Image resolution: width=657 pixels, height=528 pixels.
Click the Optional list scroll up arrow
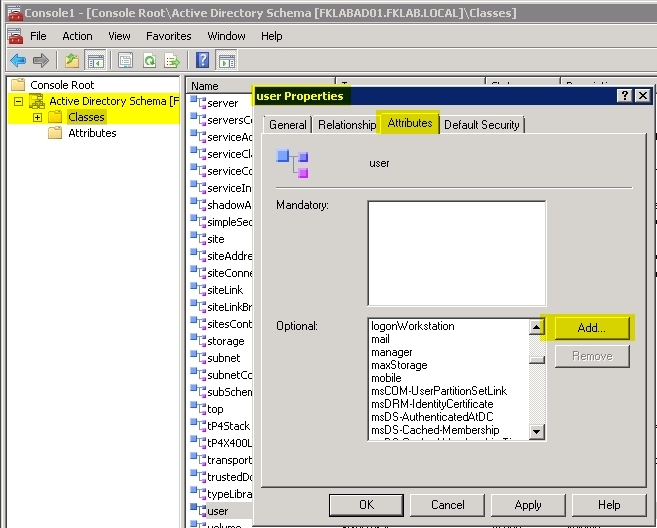(537, 327)
